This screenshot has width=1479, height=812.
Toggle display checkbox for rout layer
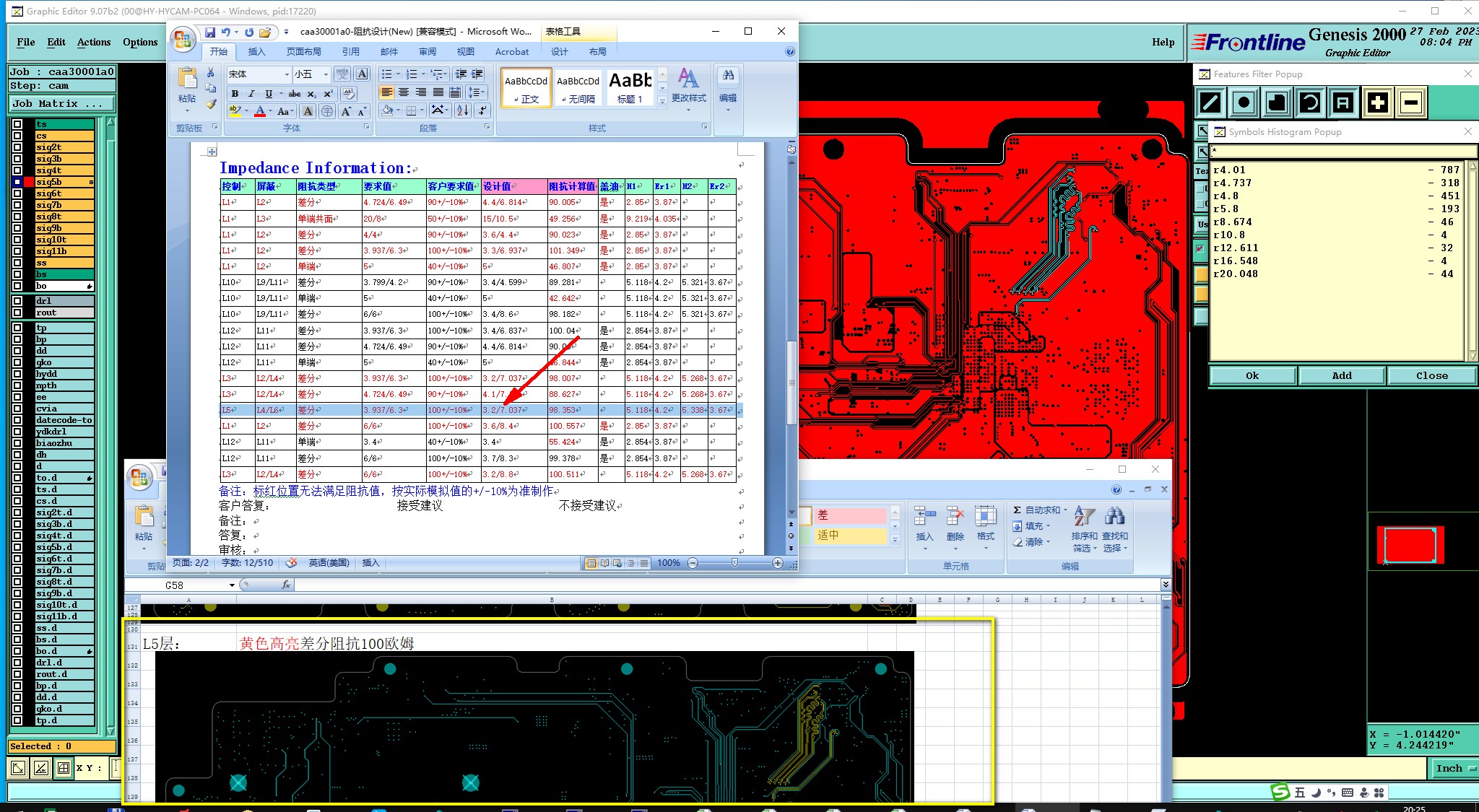[x=17, y=313]
